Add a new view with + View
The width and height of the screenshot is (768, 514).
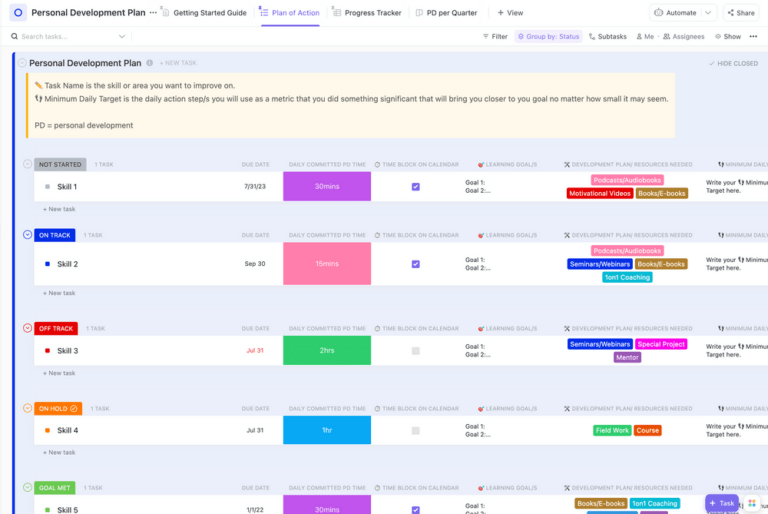(510, 13)
